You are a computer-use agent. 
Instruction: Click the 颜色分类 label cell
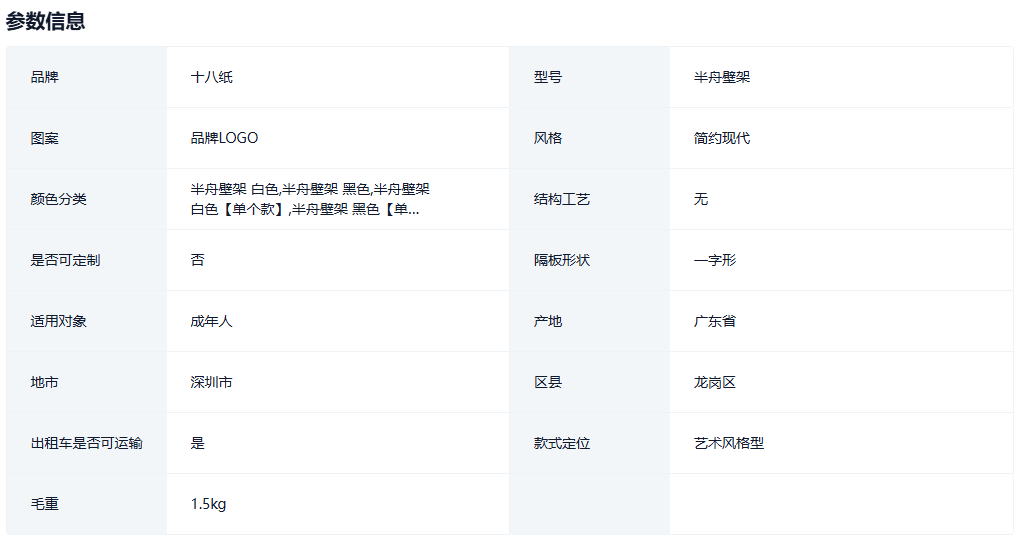59,199
